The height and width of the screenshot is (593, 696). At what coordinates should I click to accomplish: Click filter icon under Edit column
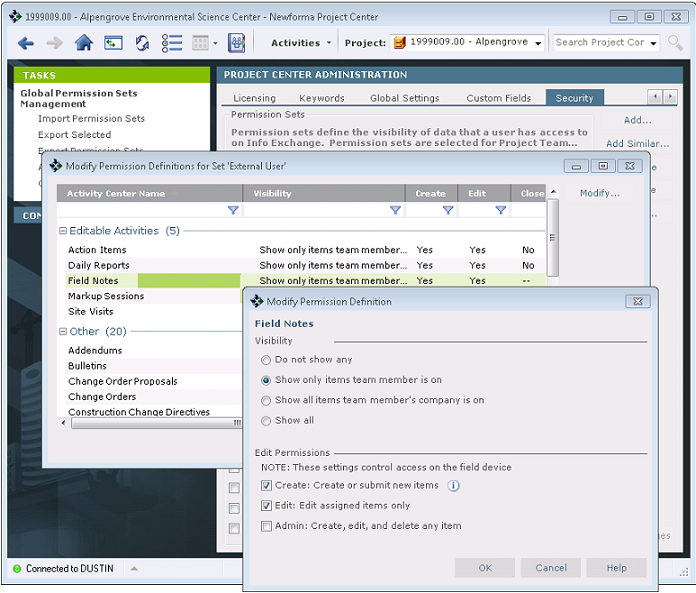click(x=501, y=210)
